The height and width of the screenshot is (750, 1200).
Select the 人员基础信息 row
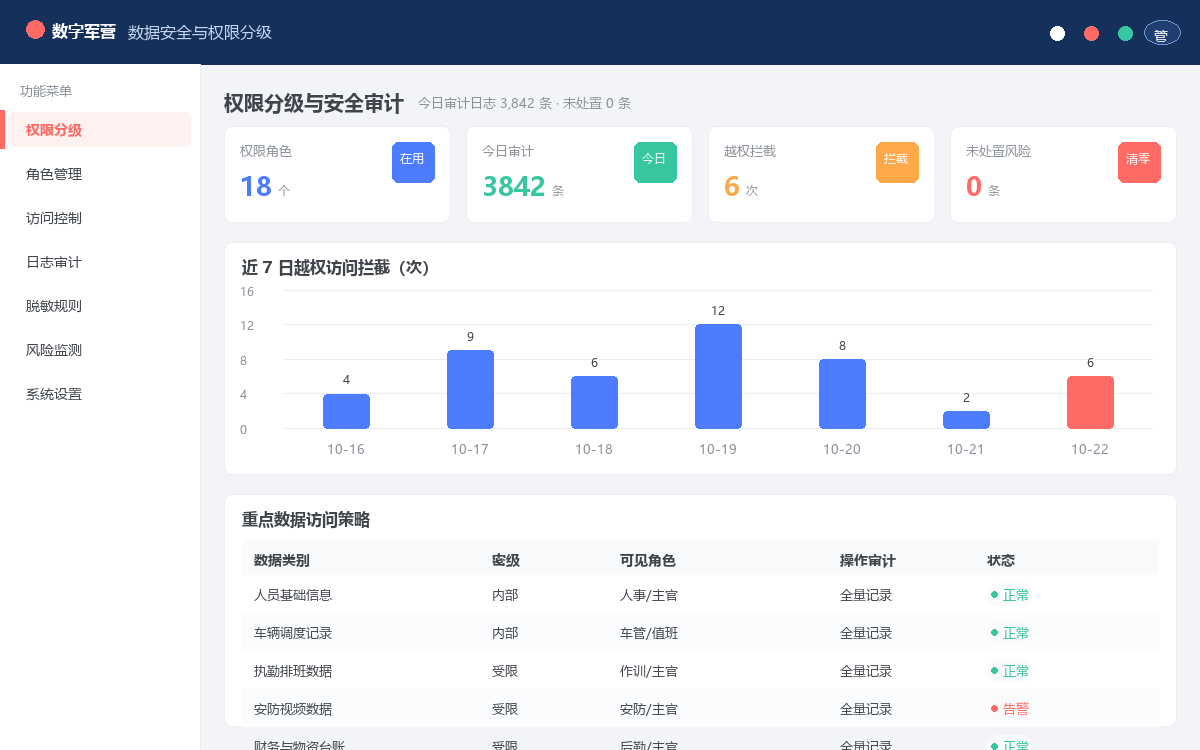coord(700,595)
